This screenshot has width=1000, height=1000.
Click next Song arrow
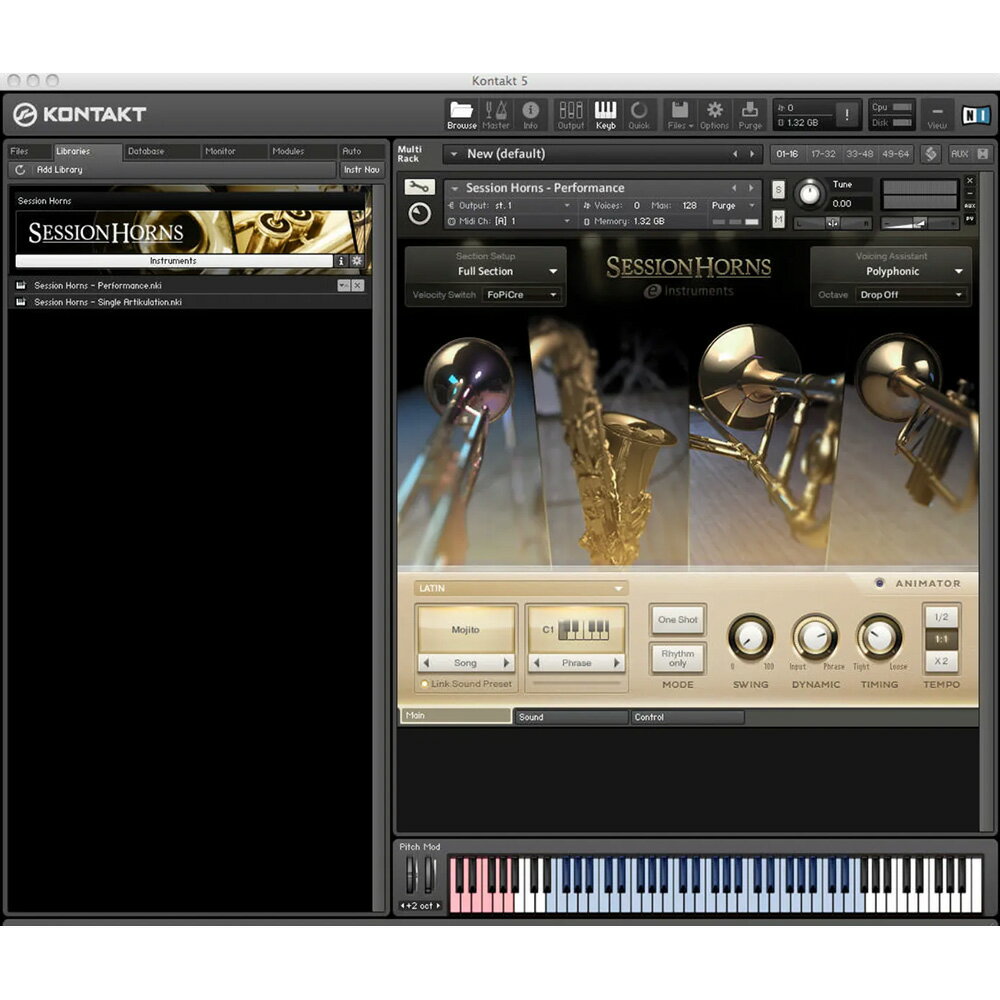506,663
